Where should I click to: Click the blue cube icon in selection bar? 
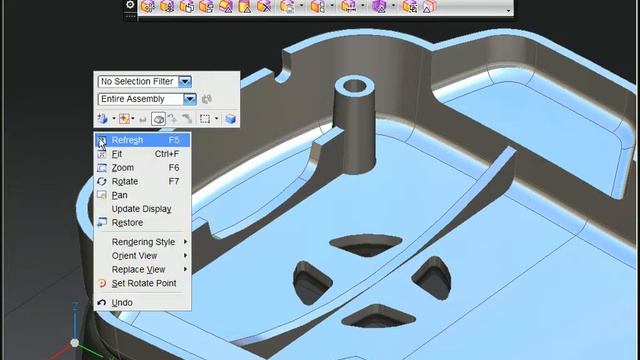[x=231, y=119]
